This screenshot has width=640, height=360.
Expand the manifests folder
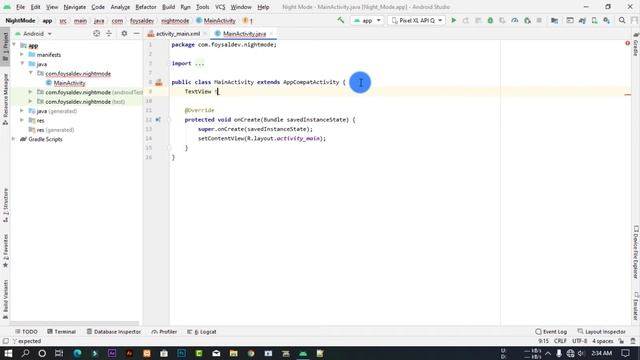22,54
